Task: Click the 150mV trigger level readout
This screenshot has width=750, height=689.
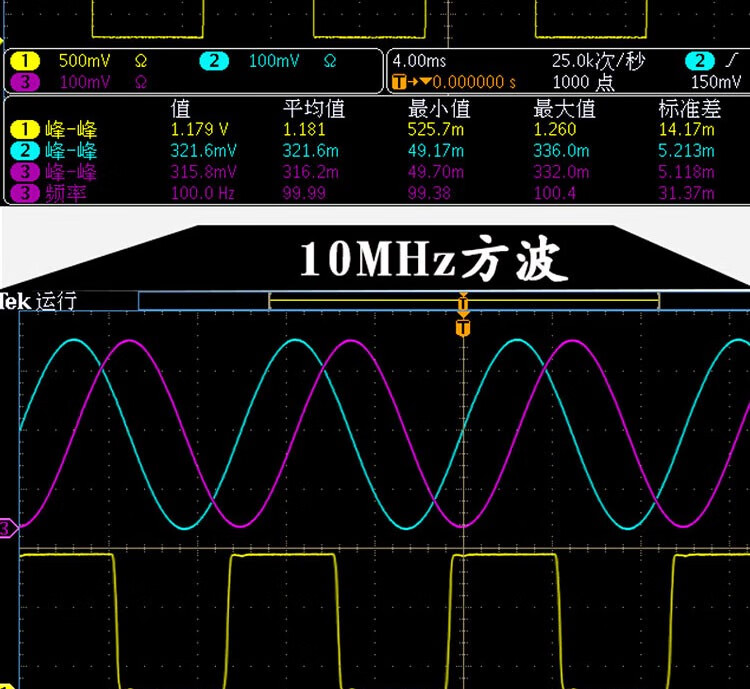Action: click(716, 82)
